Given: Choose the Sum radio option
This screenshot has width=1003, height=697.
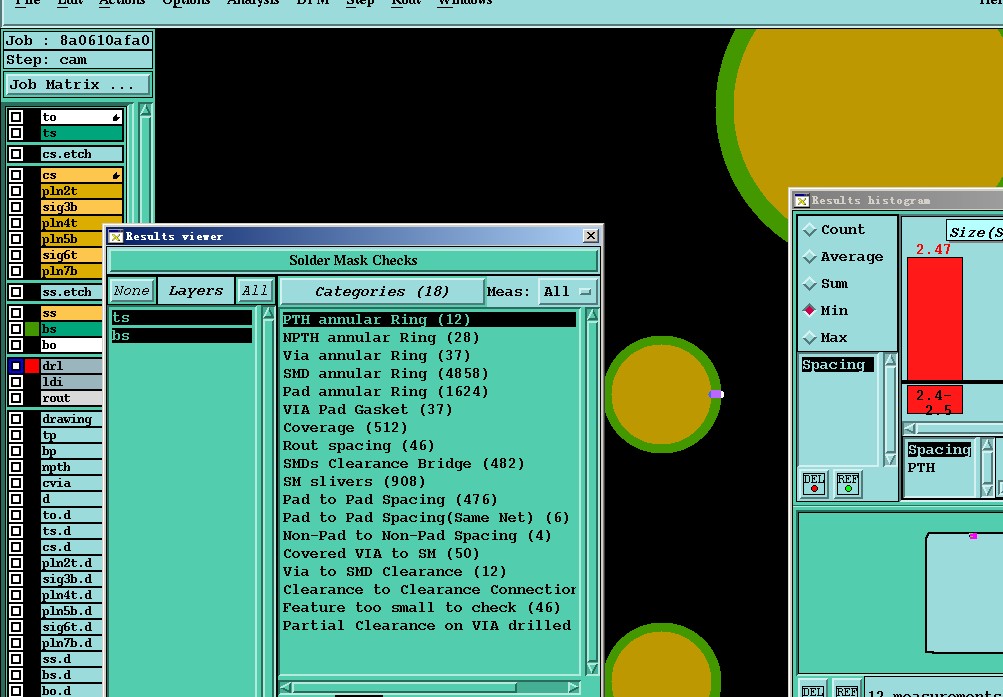Looking at the screenshot, I should point(810,283).
